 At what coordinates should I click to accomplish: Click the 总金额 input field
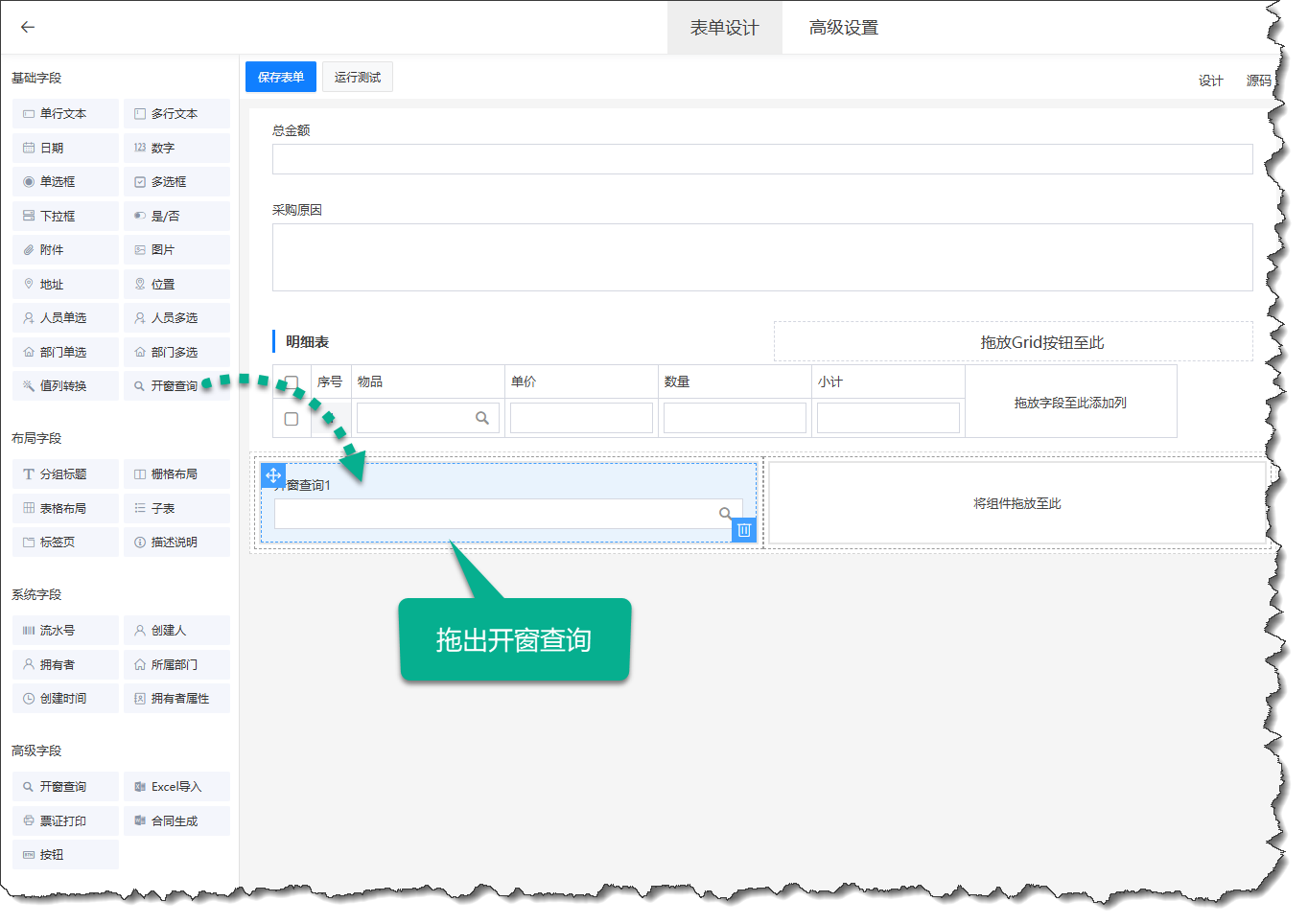761,159
